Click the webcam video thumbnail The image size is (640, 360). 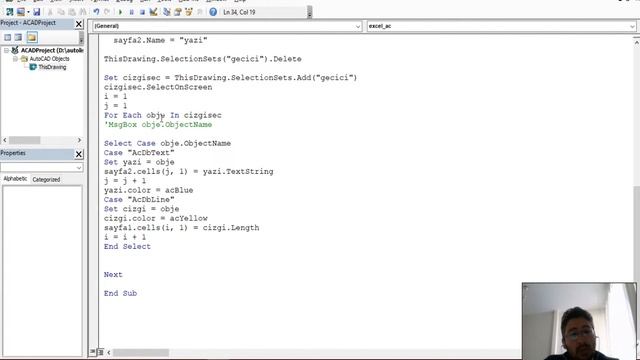(x=579, y=321)
